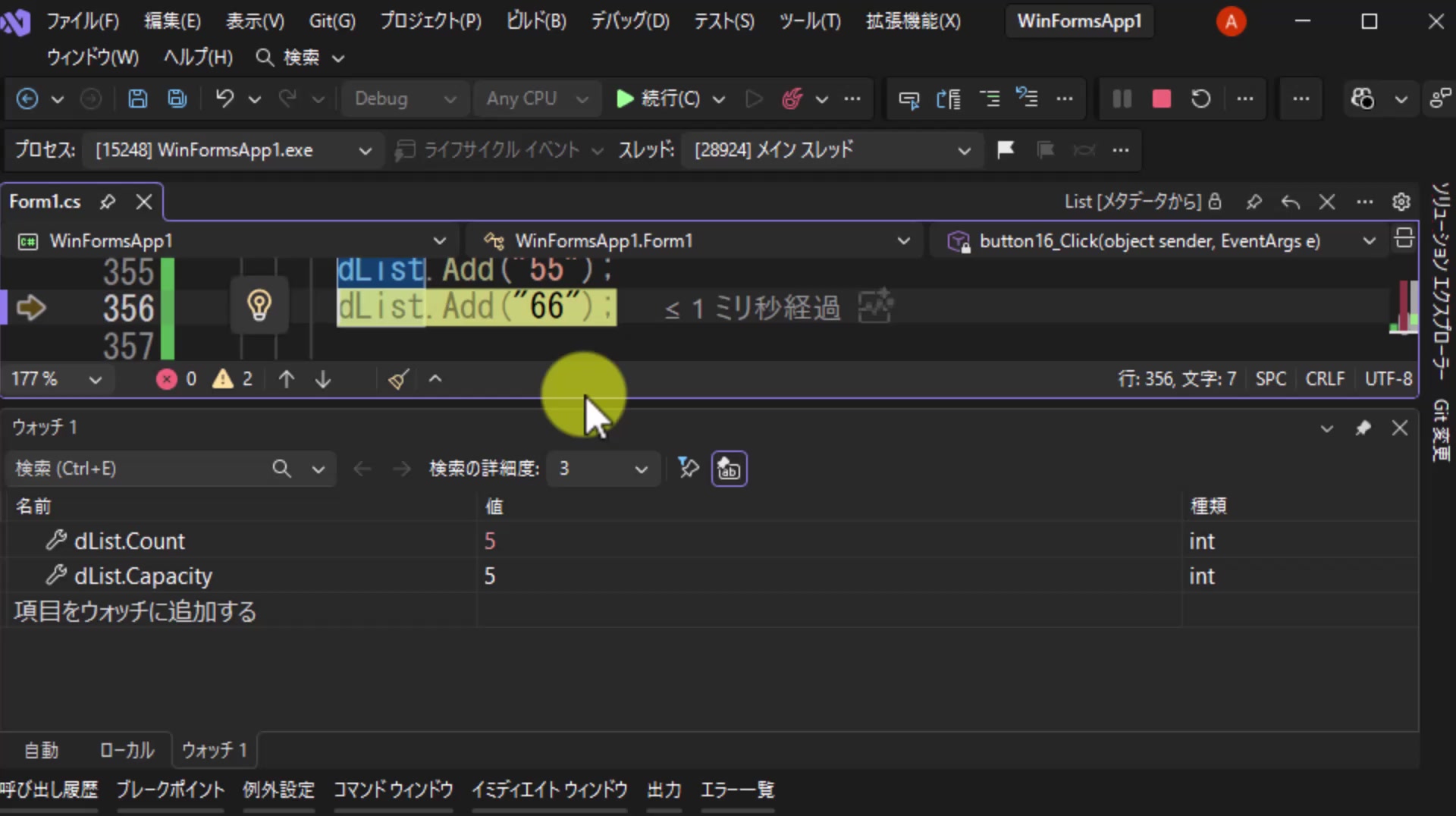Open the ビルド(B) menu
Viewport: 1456px width, 816px height.
pos(536,21)
